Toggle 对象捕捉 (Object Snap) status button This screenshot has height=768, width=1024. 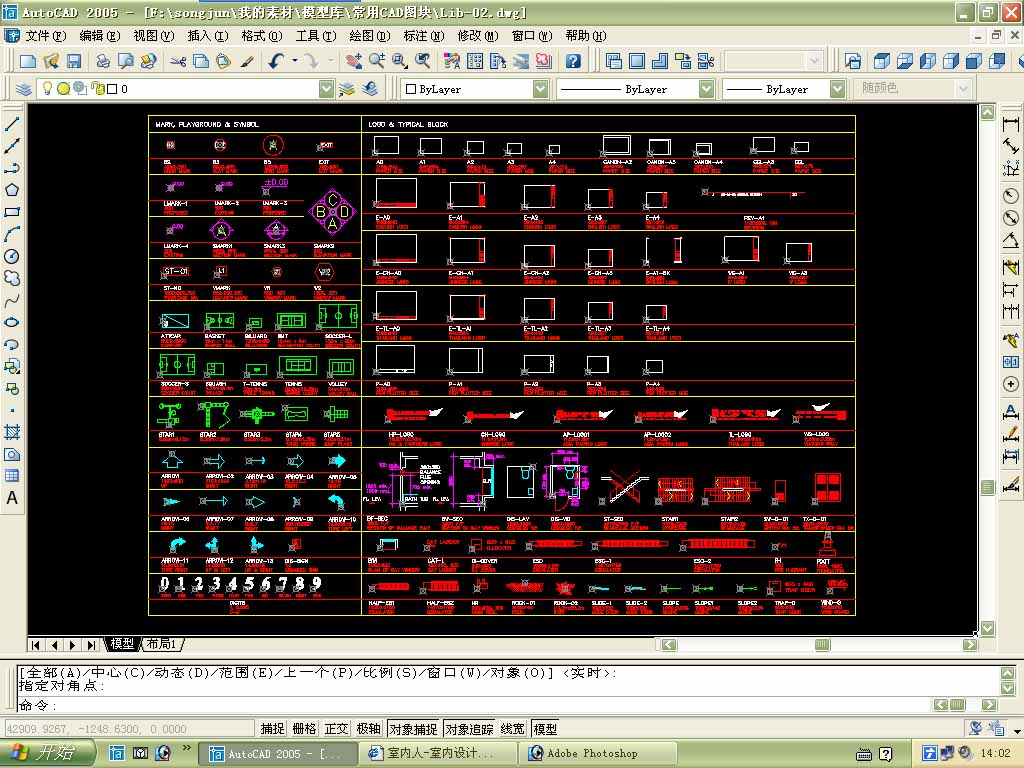[413, 729]
